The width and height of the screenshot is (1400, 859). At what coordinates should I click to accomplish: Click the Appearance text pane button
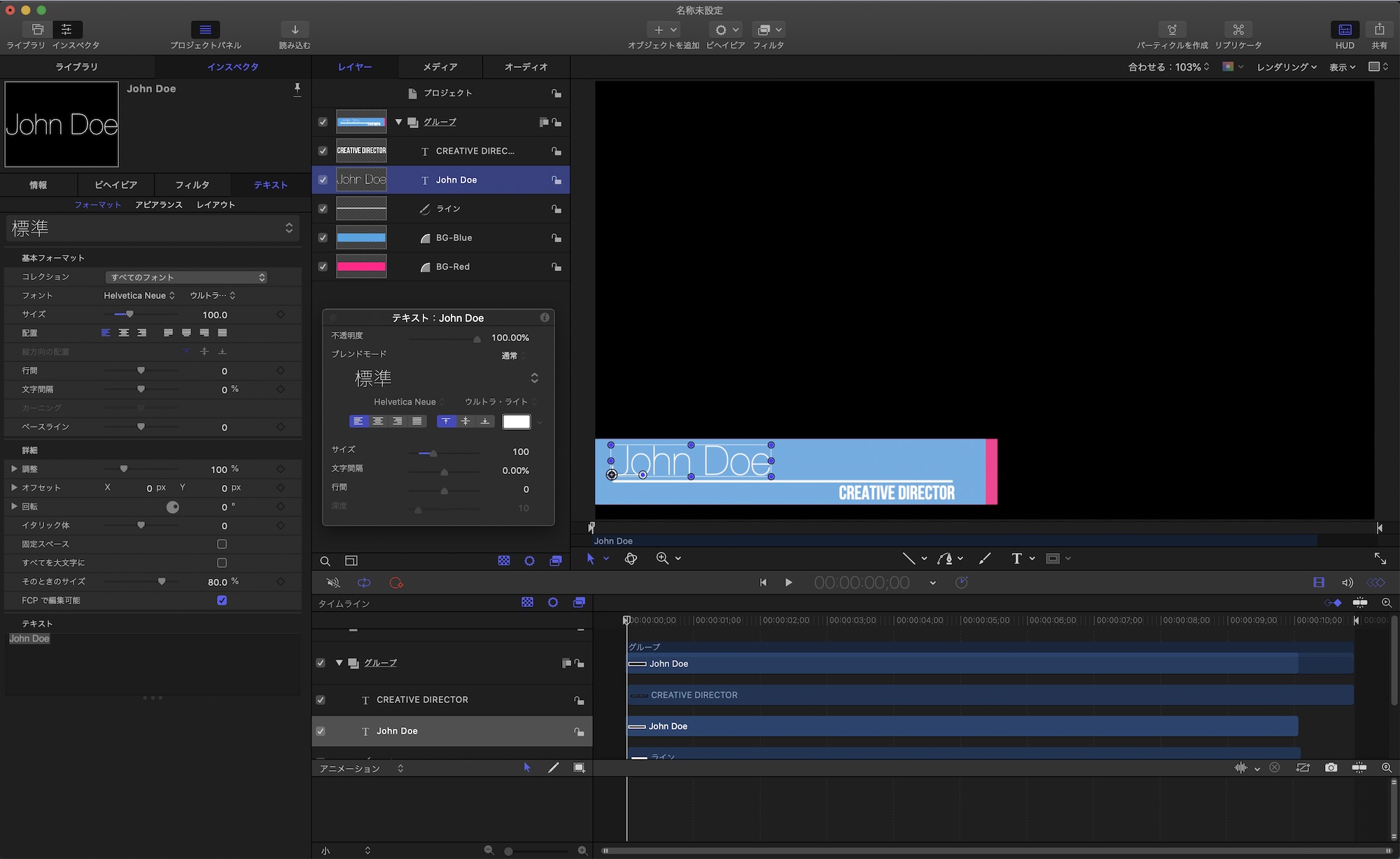point(158,204)
